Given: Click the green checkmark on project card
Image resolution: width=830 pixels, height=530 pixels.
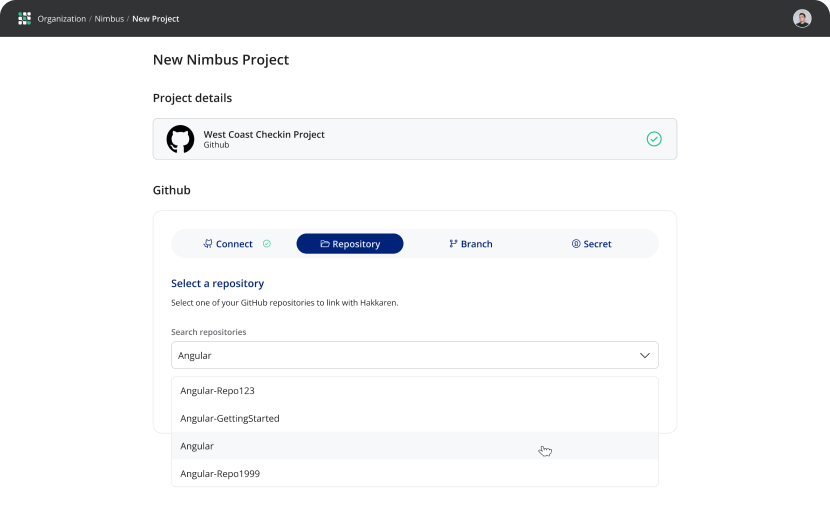Looking at the screenshot, I should pyautogui.click(x=654, y=139).
